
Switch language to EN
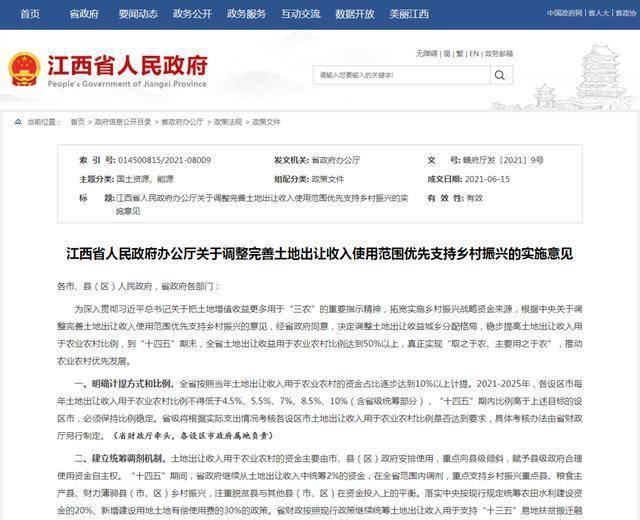click(x=475, y=53)
